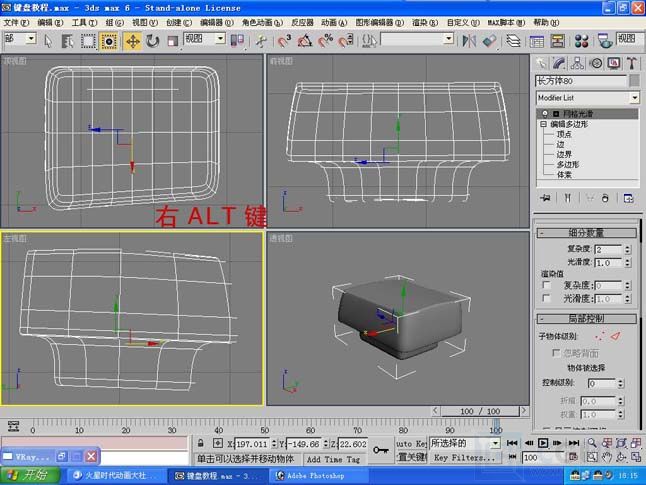Click the Align tool icon
This screenshot has width=646, height=485.
click(489, 41)
